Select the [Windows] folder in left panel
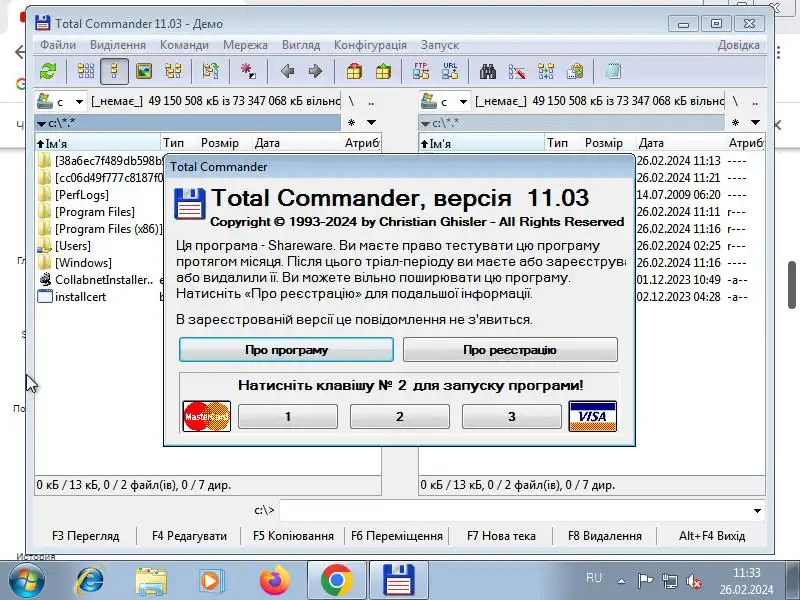This screenshot has width=800, height=600. [x=83, y=263]
